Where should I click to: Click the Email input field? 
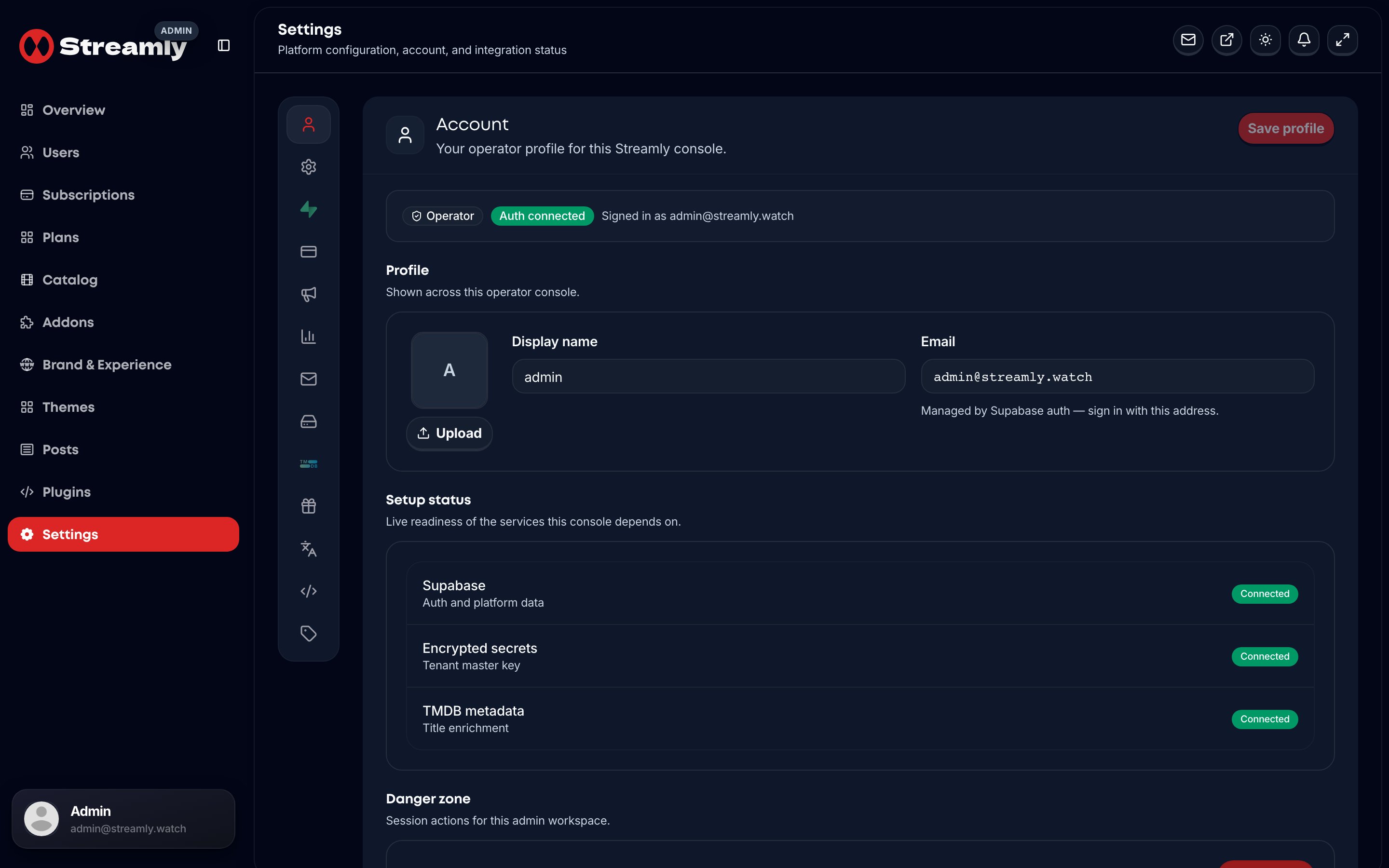[x=1117, y=377]
